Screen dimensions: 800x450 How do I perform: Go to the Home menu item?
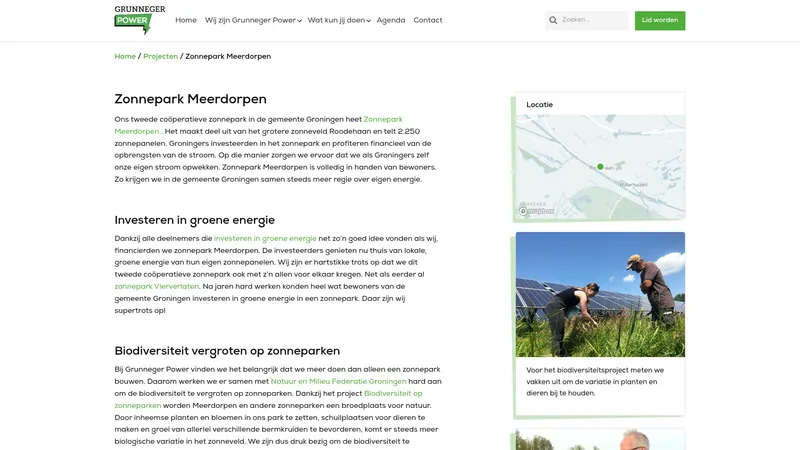(x=186, y=20)
